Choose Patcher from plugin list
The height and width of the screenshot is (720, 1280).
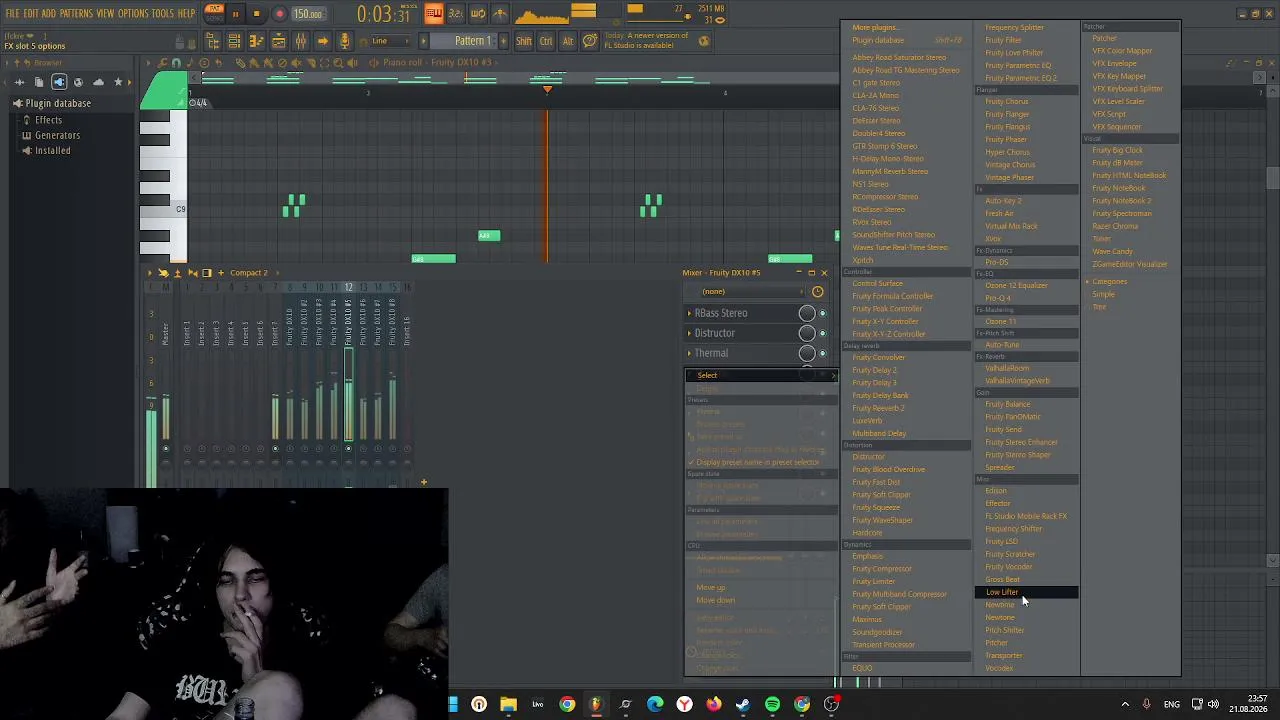coord(1104,39)
